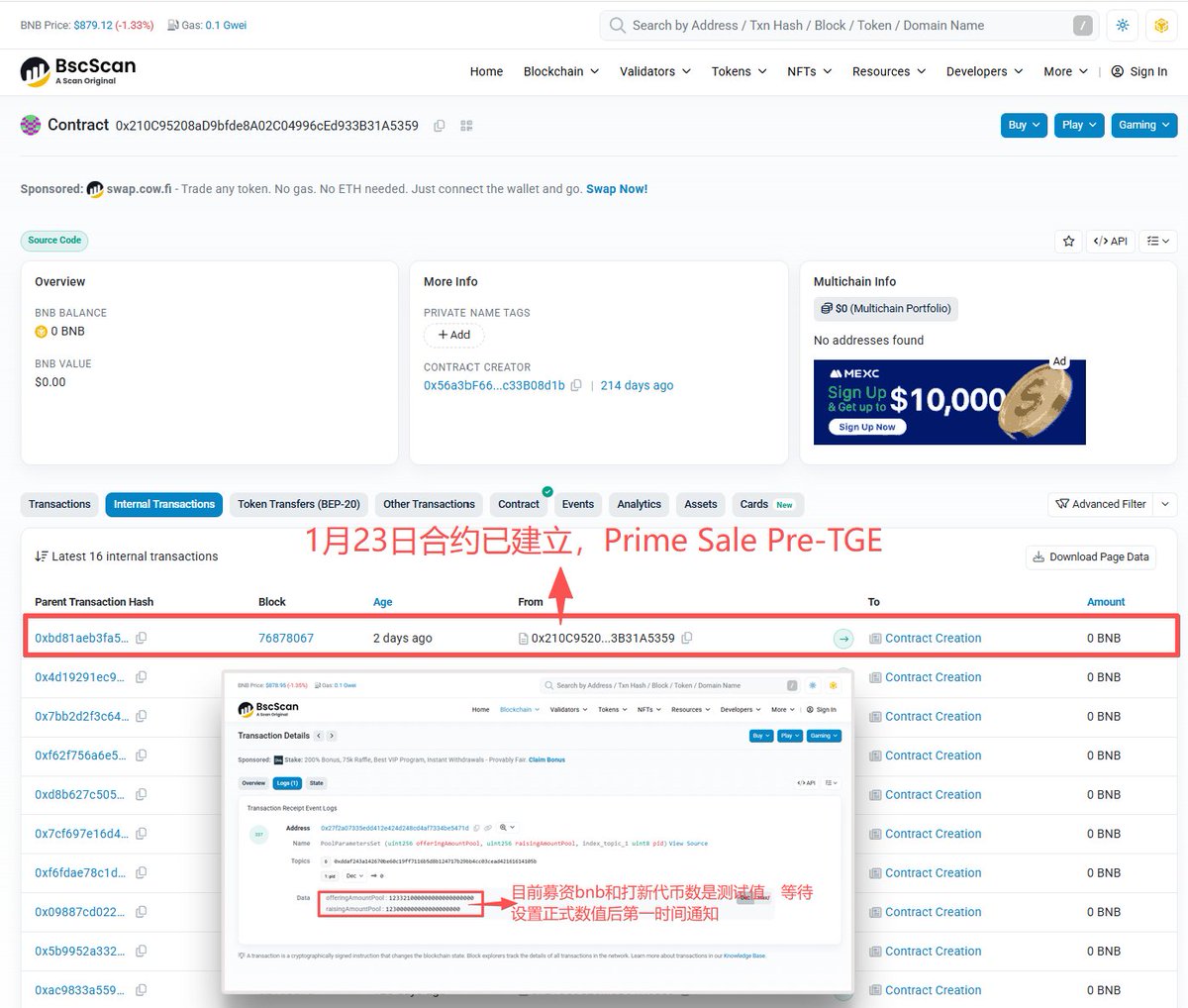This screenshot has height=1008, width=1188.
Task: Open the Buy dropdown
Action: coord(1023,126)
